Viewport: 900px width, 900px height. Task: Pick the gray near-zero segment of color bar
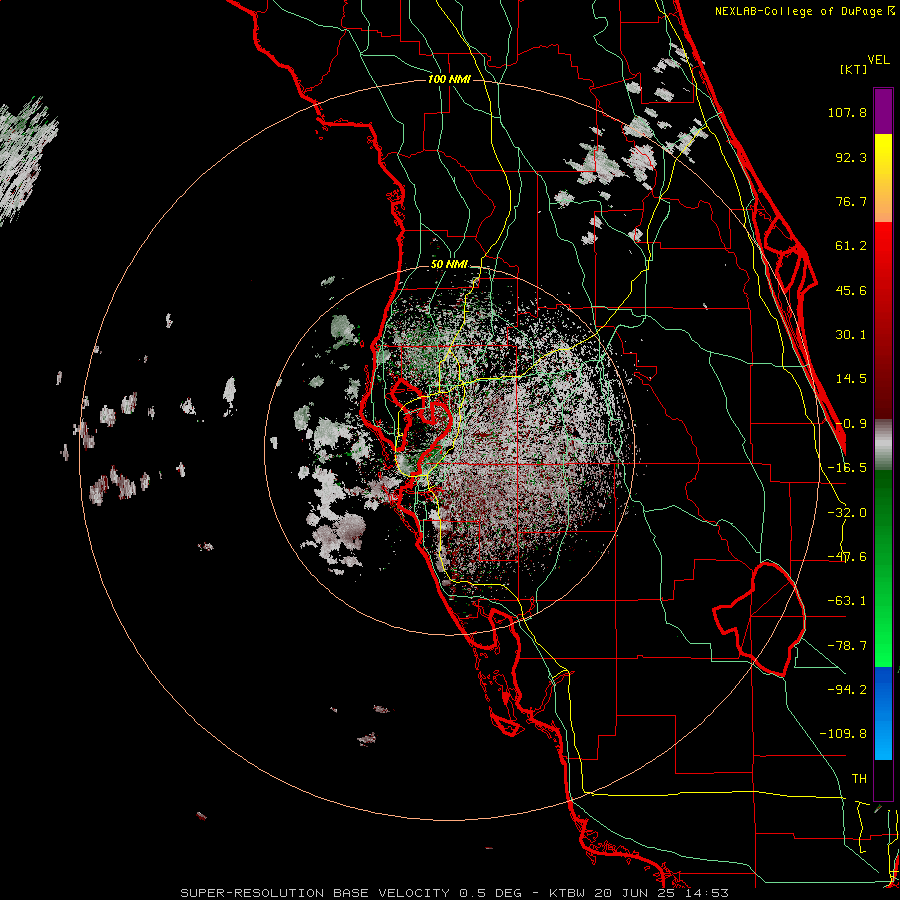coord(883,445)
